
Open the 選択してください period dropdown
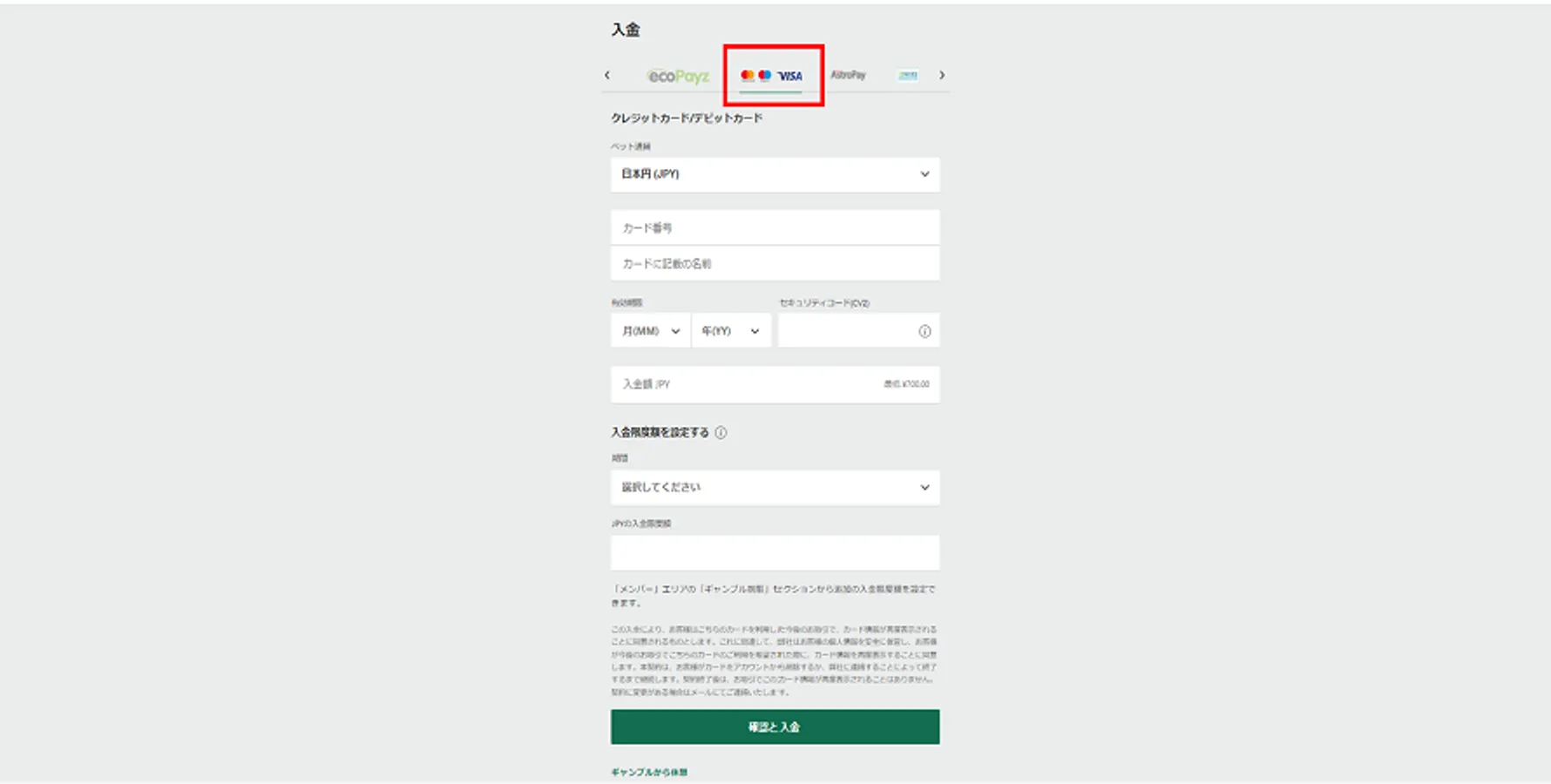tap(775, 488)
